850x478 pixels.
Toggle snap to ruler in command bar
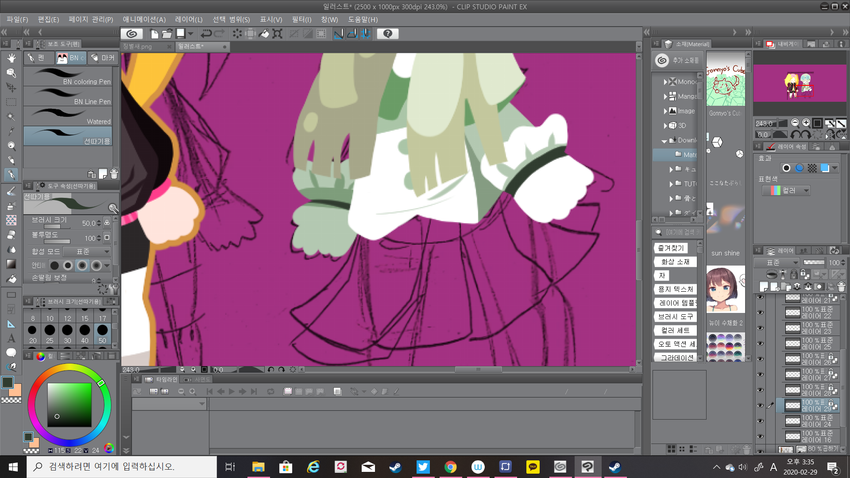338,34
